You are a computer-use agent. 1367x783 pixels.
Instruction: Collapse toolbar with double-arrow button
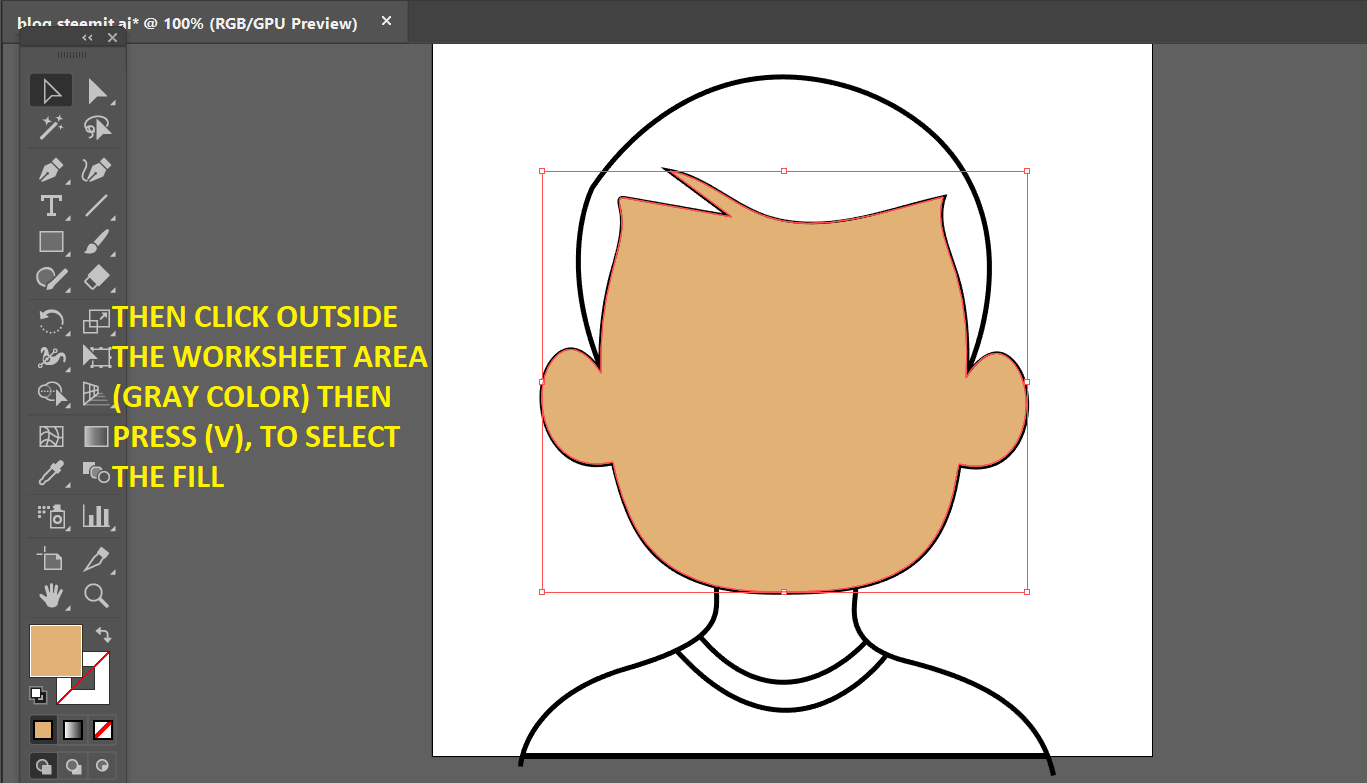click(x=87, y=37)
